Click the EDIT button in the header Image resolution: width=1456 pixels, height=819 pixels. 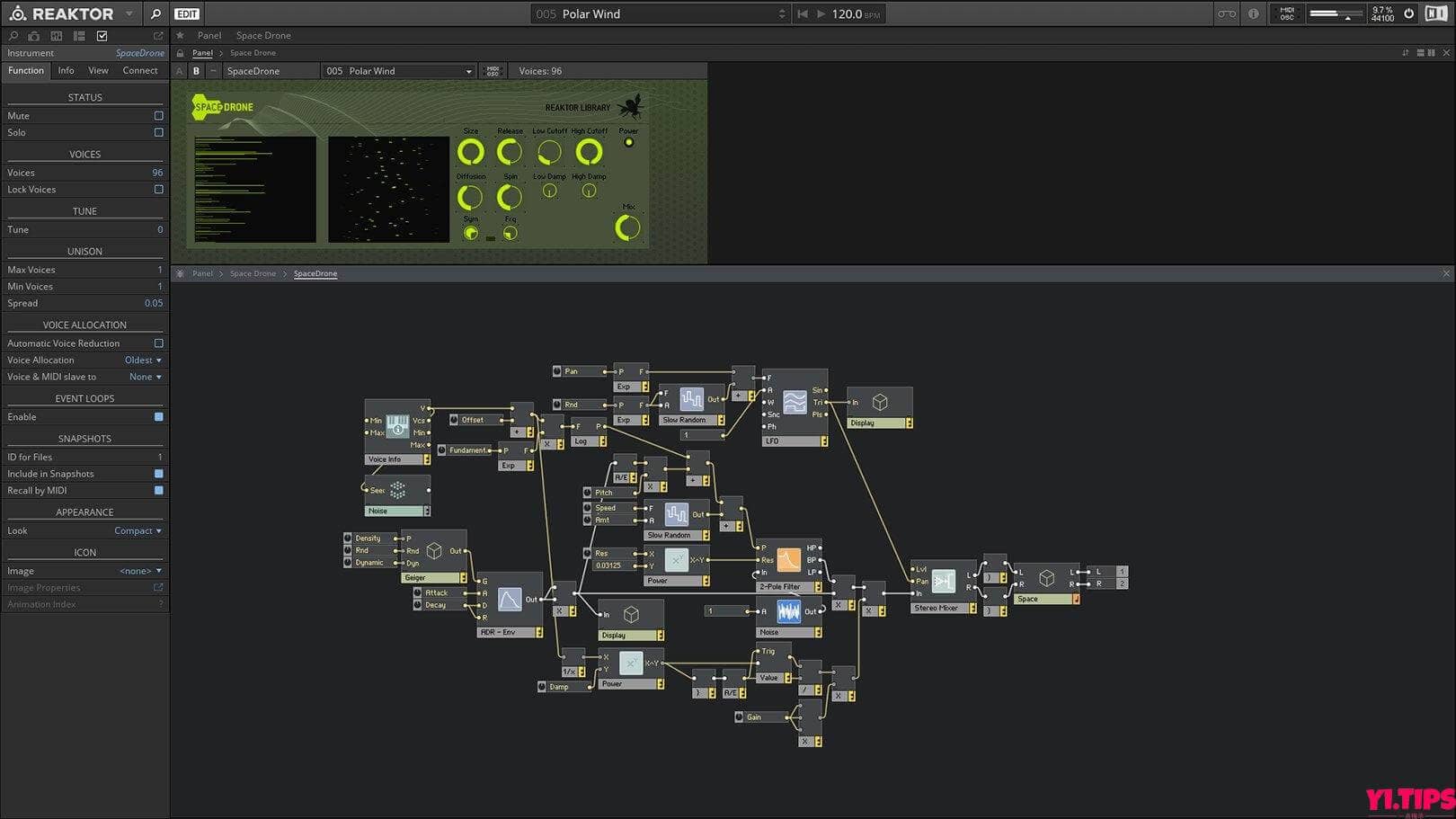pos(186,13)
